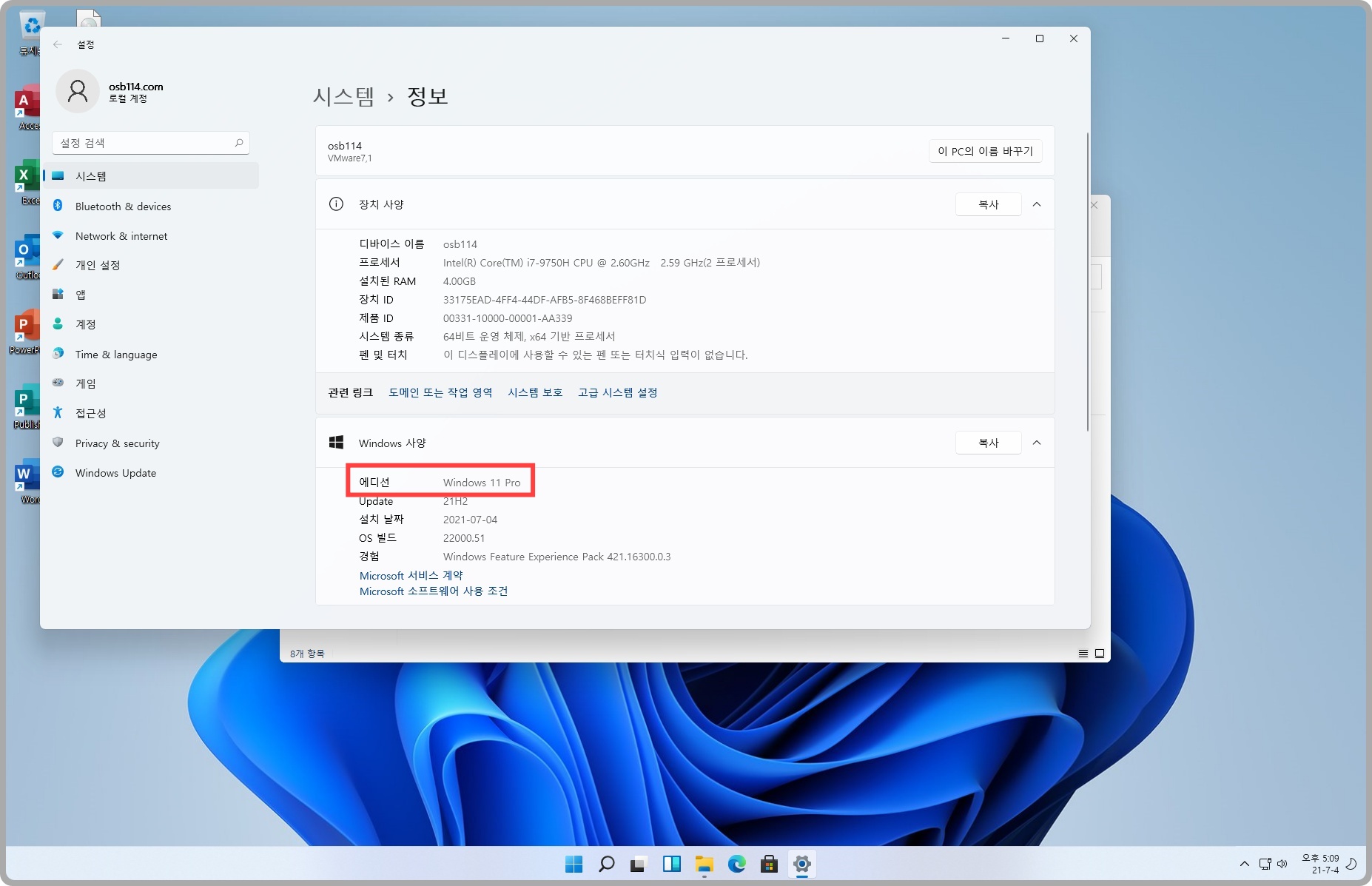The width and height of the screenshot is (1372, 886).
Task: Click the back arrow in Settings header
Action: [58, 44]
